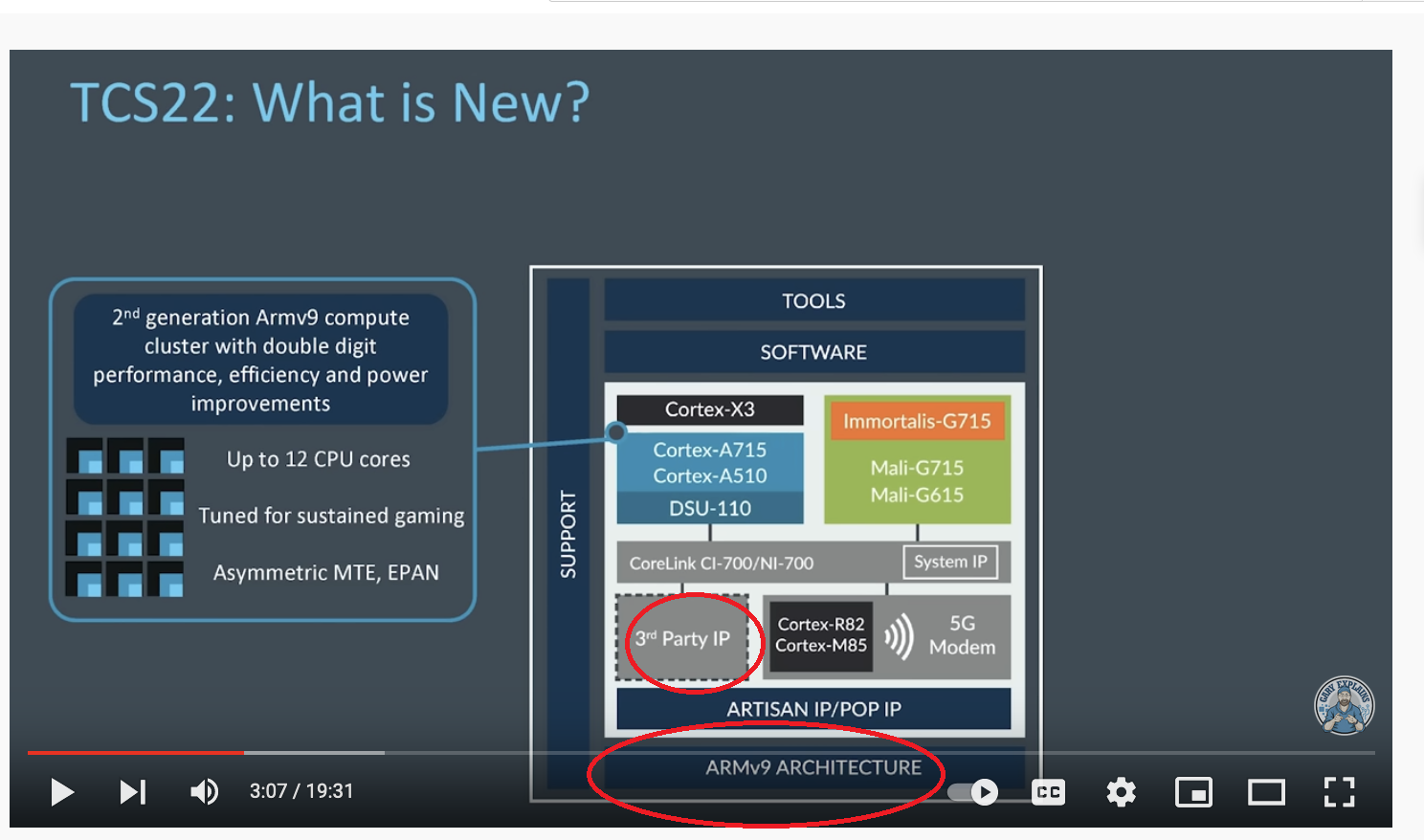This screenshot has height=840, width=1424.
Task: Click the TOOLS box in the diagram
Action: tap(813, 300)
